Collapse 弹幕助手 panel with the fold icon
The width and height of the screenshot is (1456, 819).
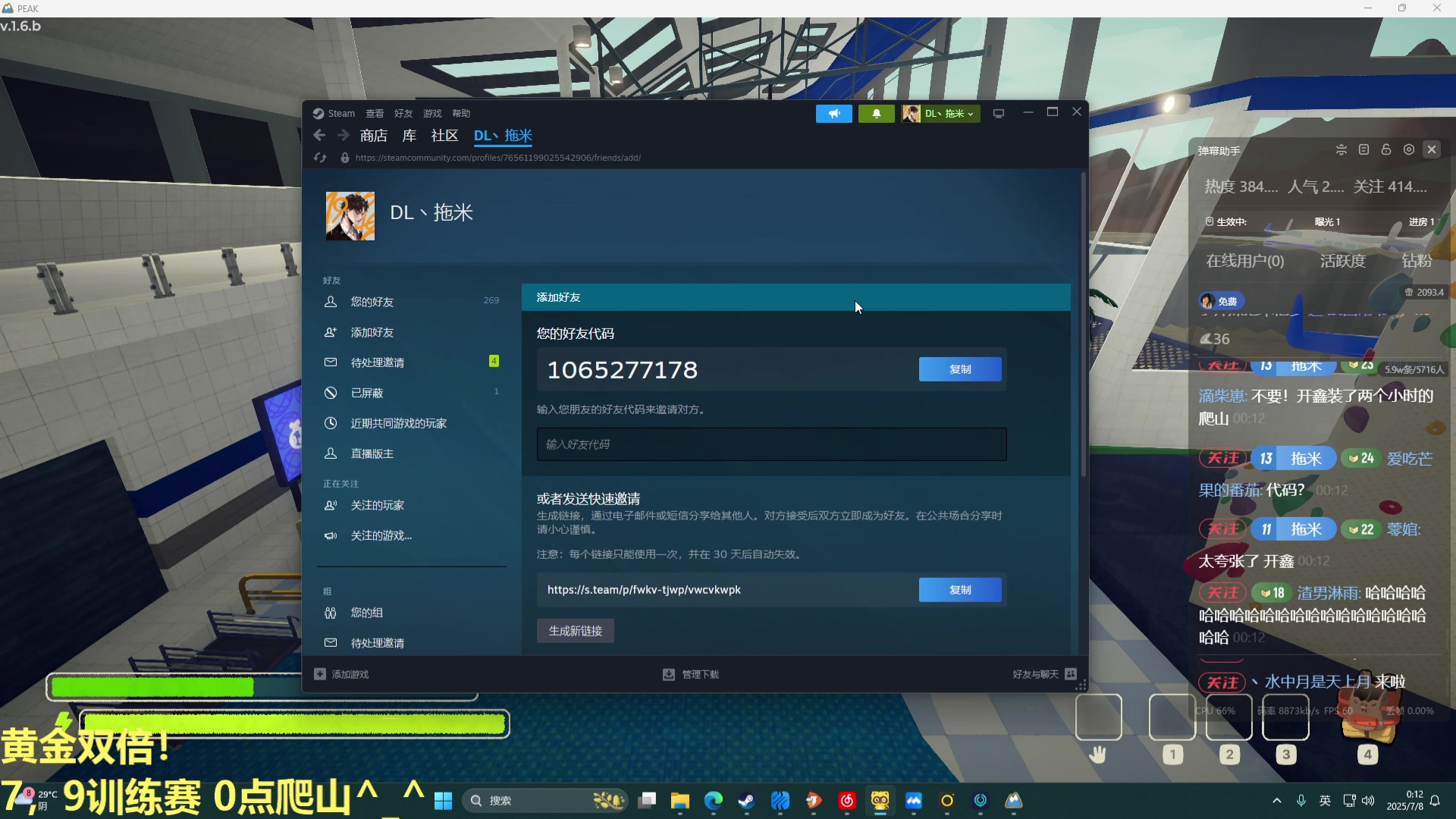pyautogui.click(x=1341, y=149)
